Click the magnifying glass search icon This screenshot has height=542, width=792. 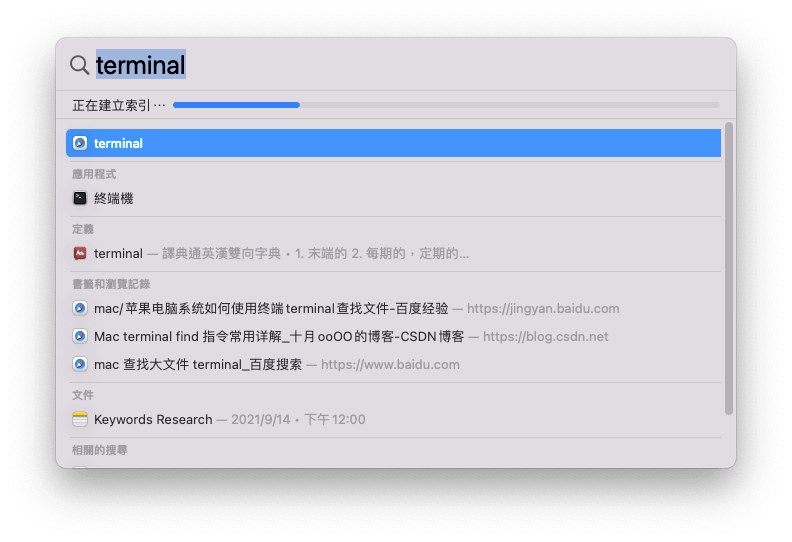pyautogui.click(x=79, y=65)
